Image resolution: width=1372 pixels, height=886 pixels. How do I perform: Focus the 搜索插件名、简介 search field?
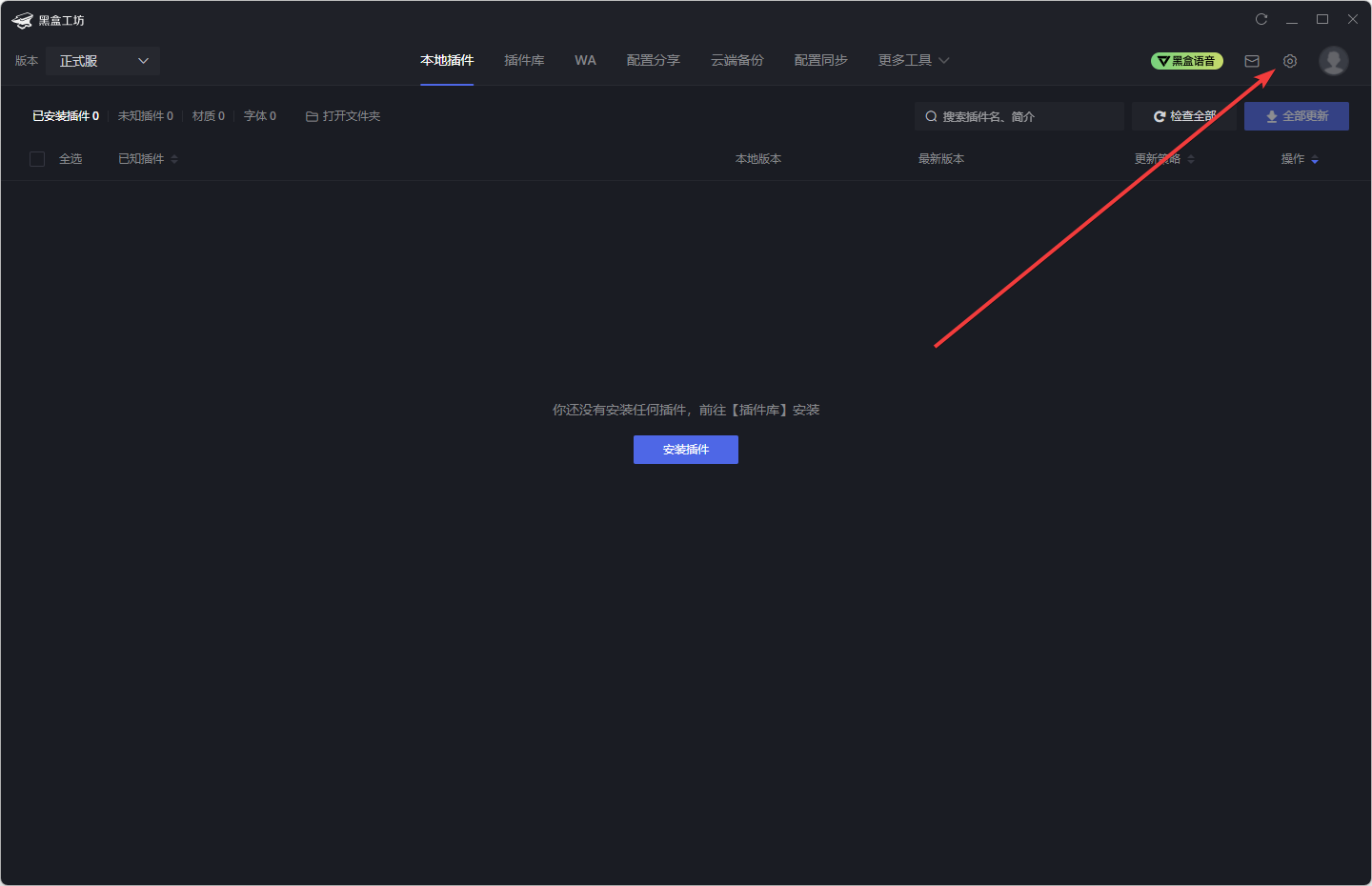(x=1019, y=116)
